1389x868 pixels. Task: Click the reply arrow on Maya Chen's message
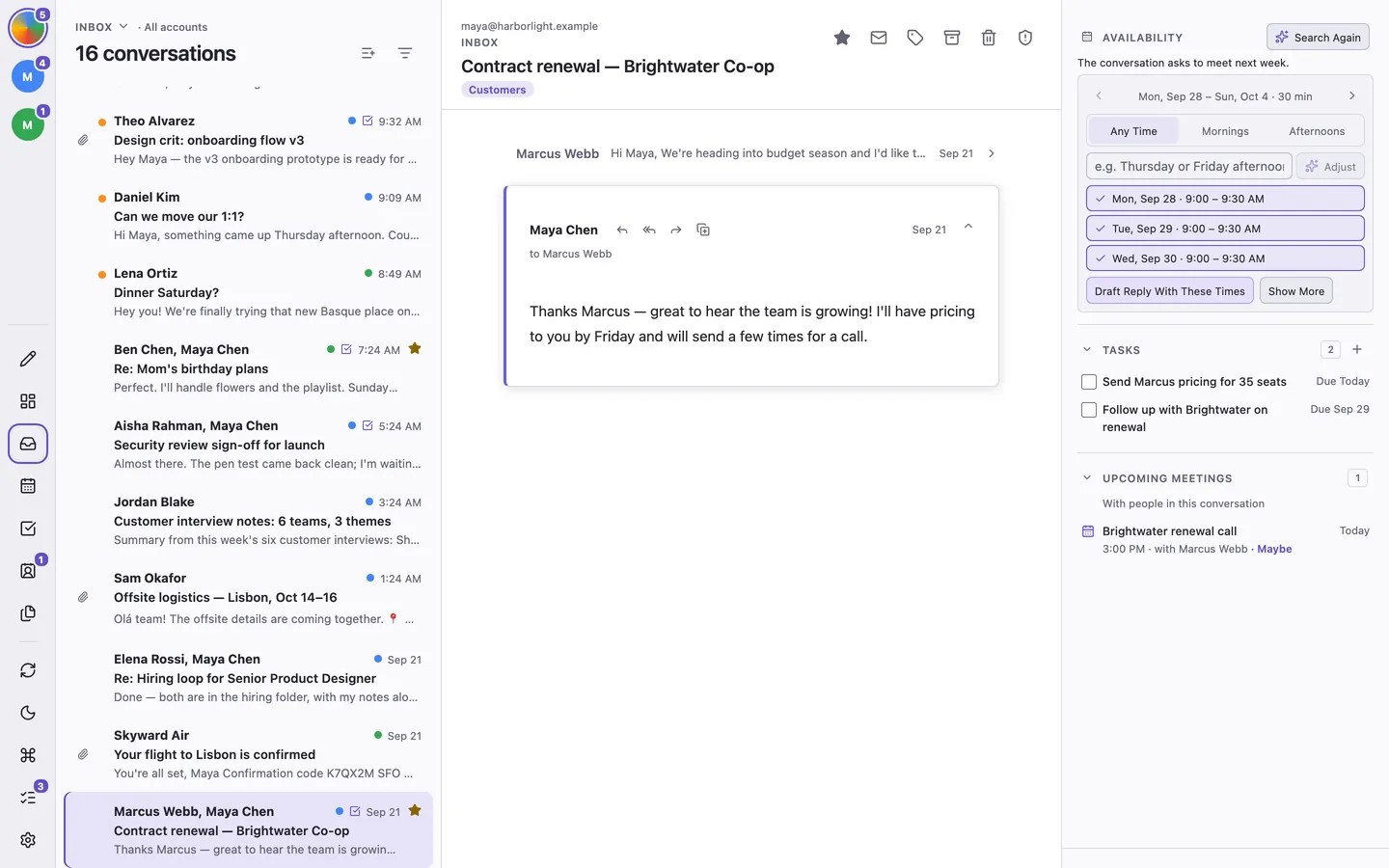coord(622,230)
